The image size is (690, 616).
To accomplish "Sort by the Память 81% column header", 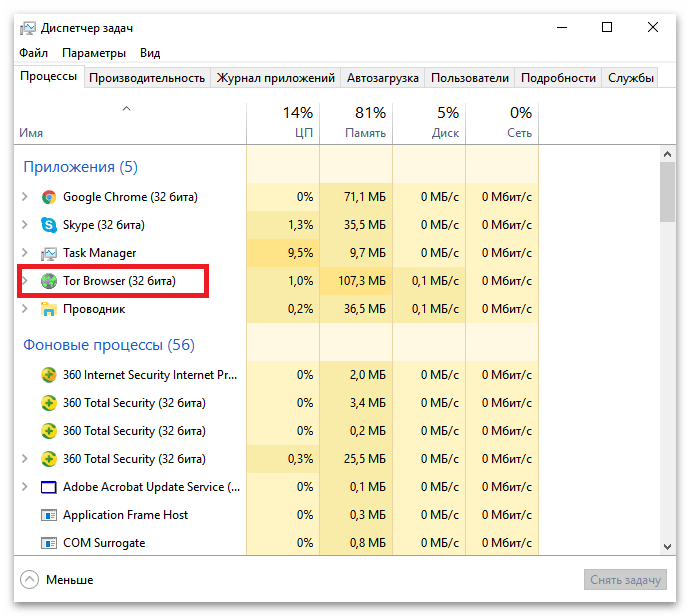I will [356, 123].
